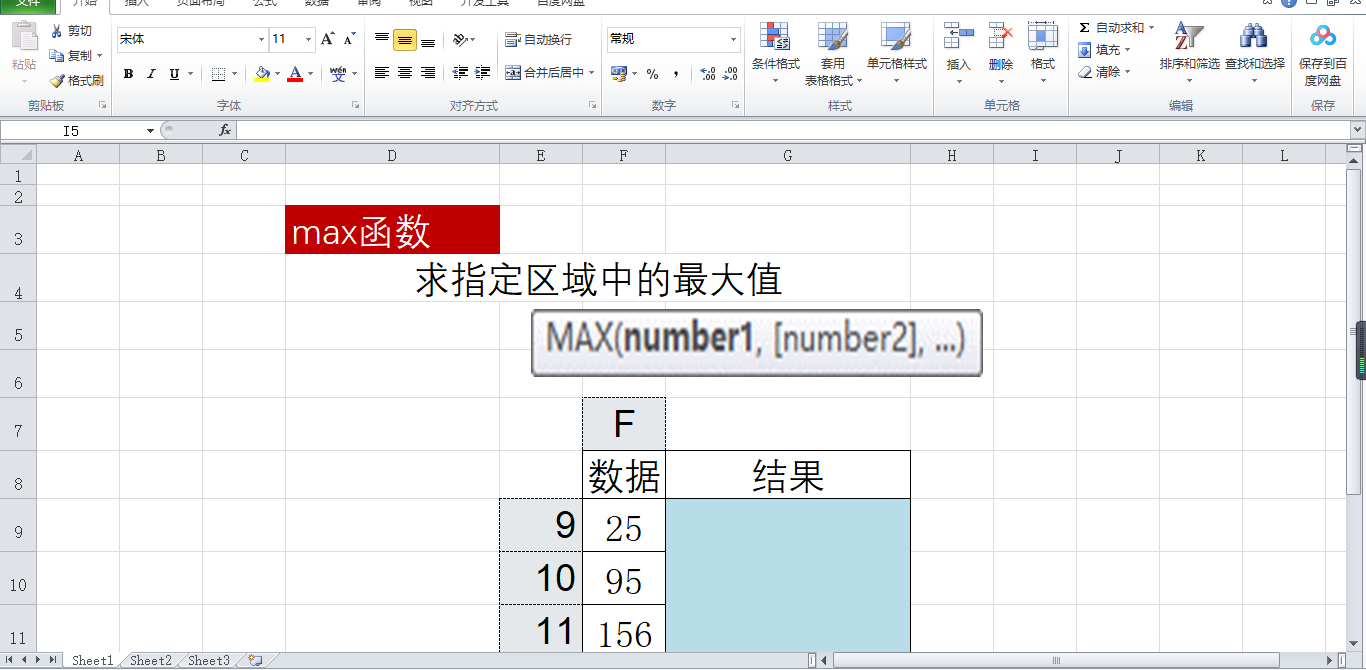The image size is (1366, 670).
Task: Click the Delete cells (删除) icon
Action: pos(1001,37)
